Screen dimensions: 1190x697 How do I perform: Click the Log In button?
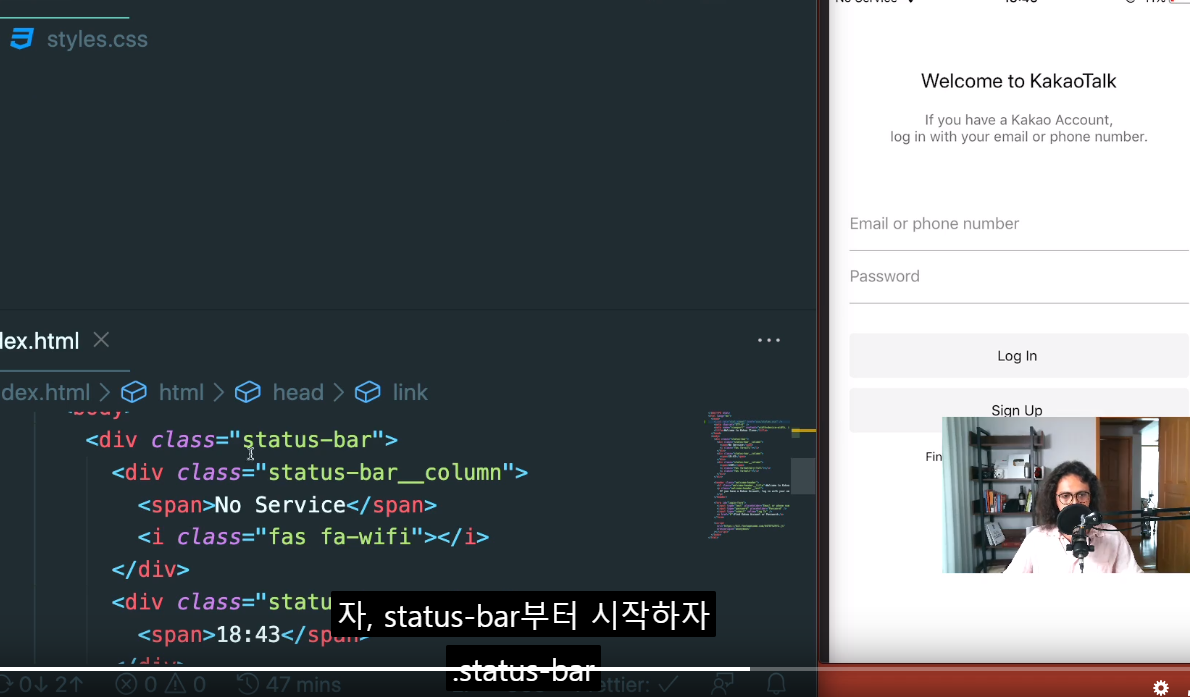[x=1019, y=355]
